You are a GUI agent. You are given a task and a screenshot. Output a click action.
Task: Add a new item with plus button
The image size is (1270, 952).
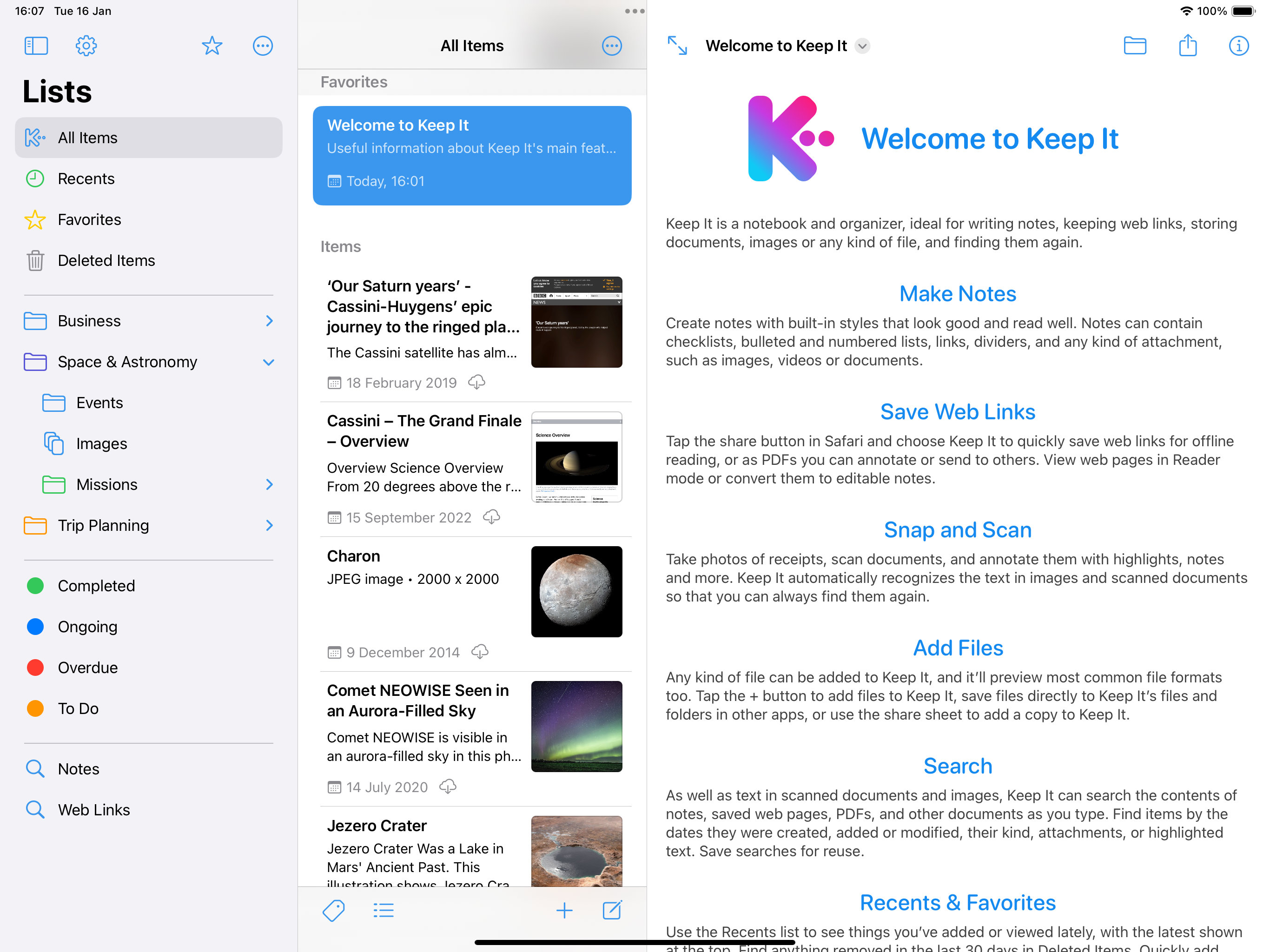click(564, 910)
